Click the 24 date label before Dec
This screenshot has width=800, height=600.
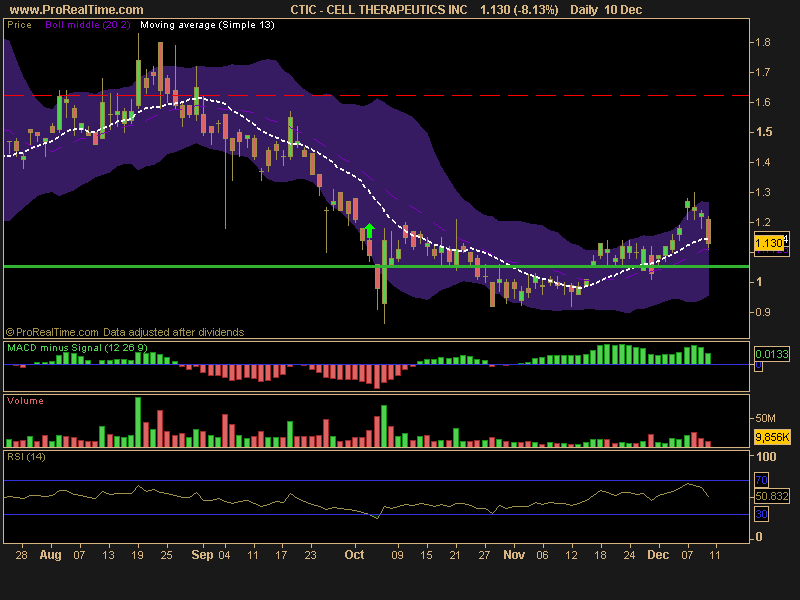point(629,555)
